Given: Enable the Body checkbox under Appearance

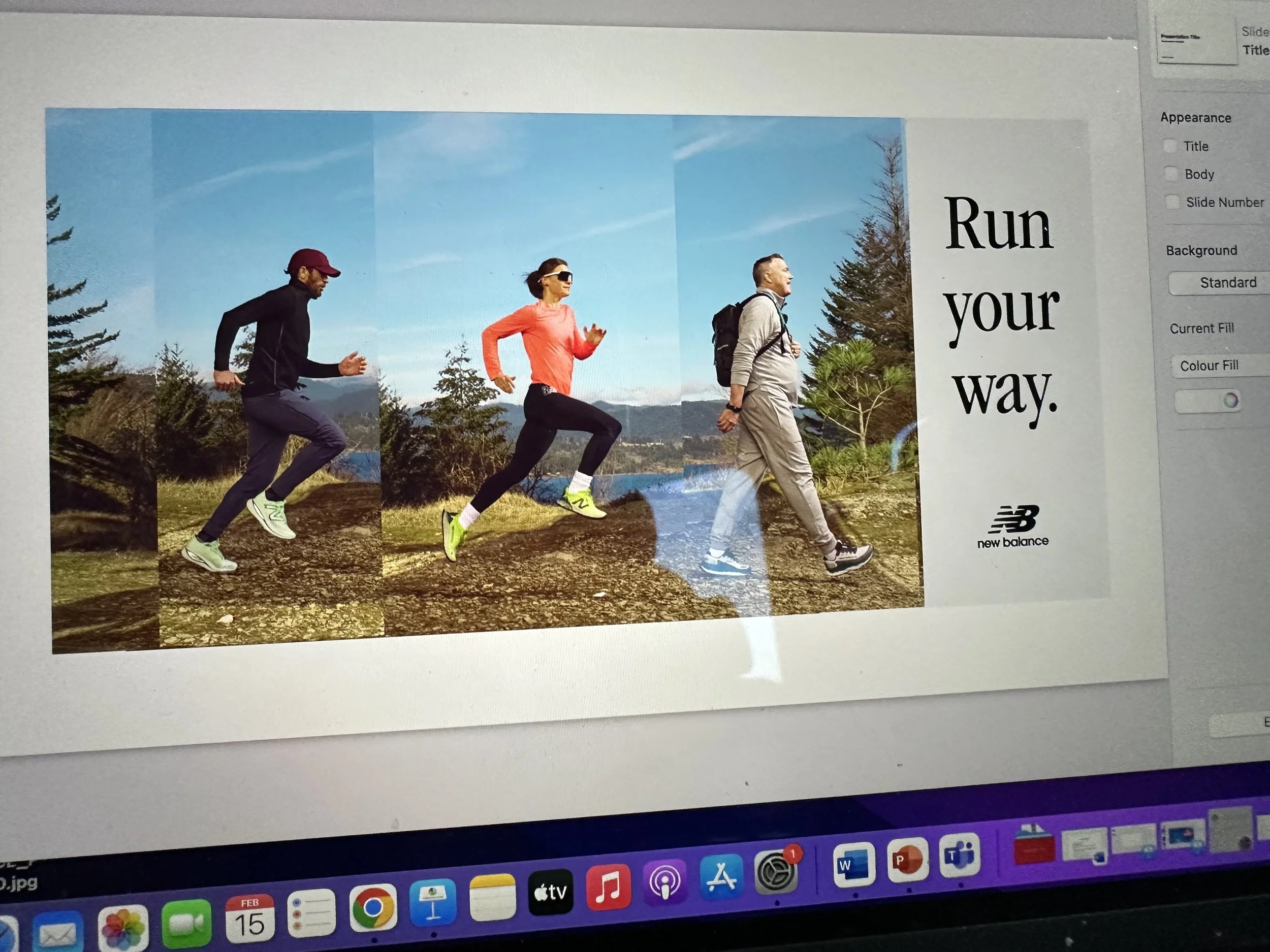Looking at the screenshot, I should [1170, 173].
